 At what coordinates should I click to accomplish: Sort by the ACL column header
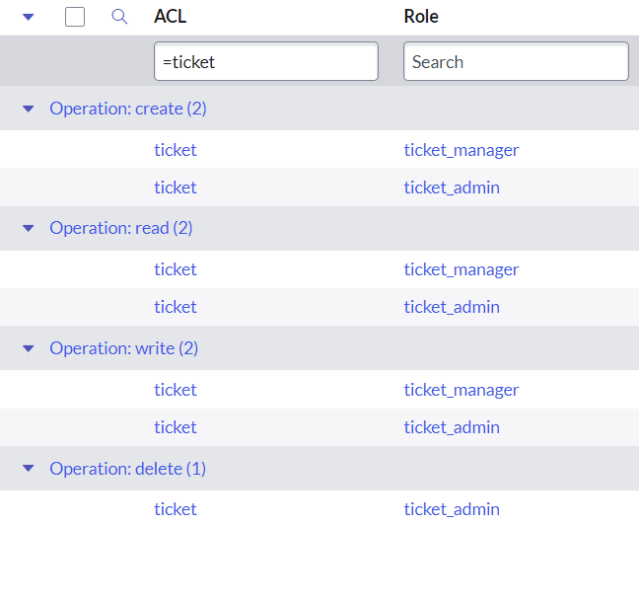170,17
